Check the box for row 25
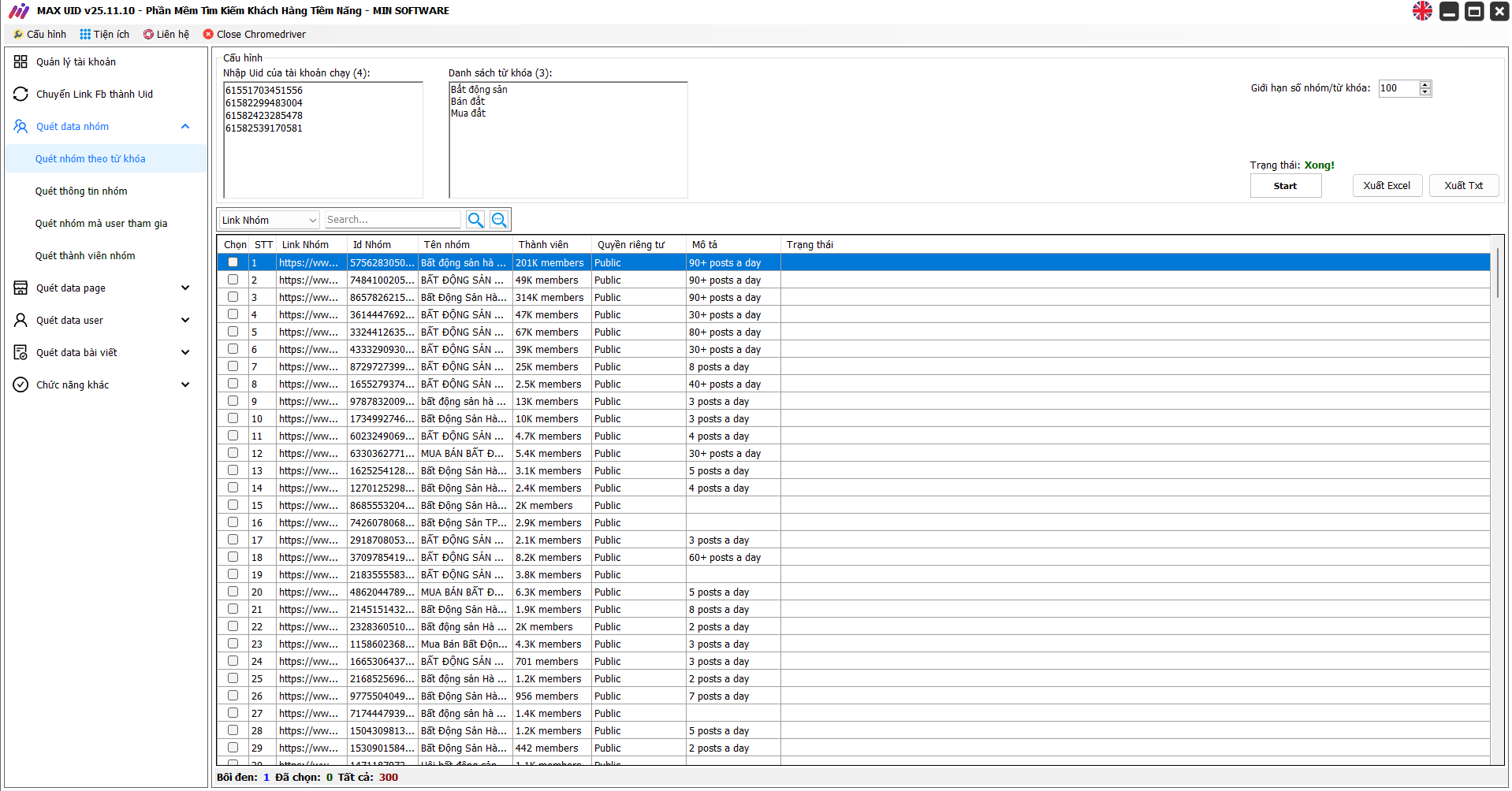The height and width of the screenshot is (791, 1512). click(x=233, y=678)
